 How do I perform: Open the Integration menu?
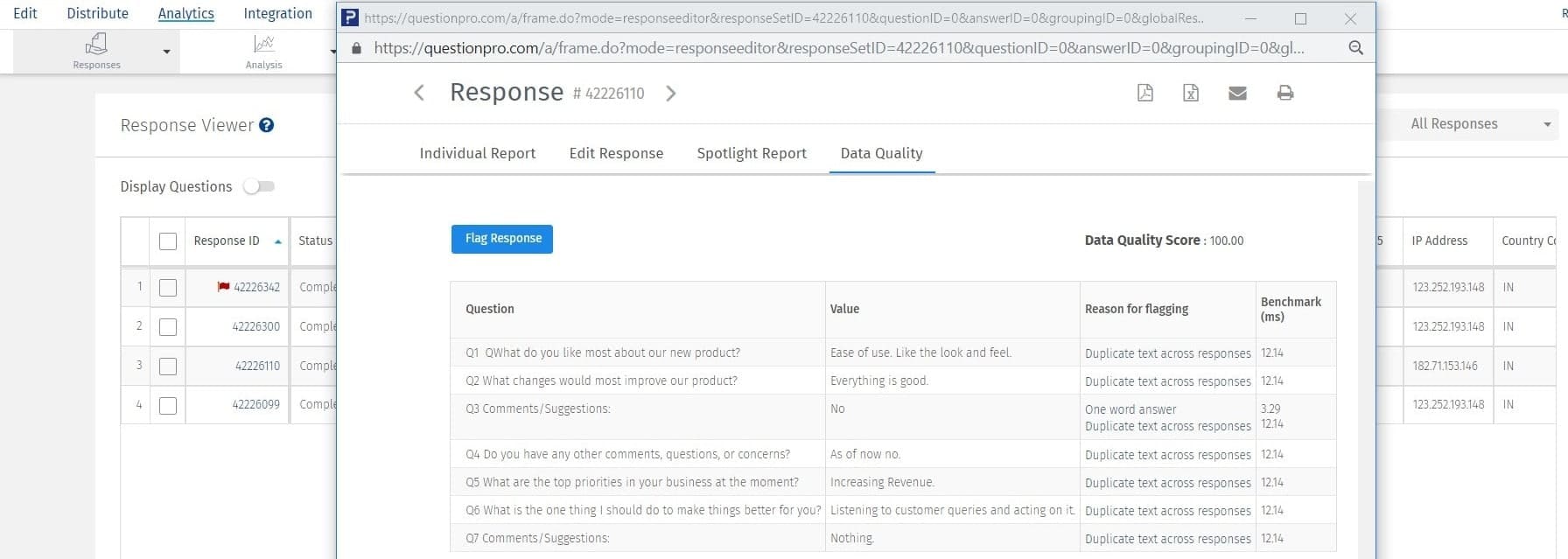pos(278,13)
